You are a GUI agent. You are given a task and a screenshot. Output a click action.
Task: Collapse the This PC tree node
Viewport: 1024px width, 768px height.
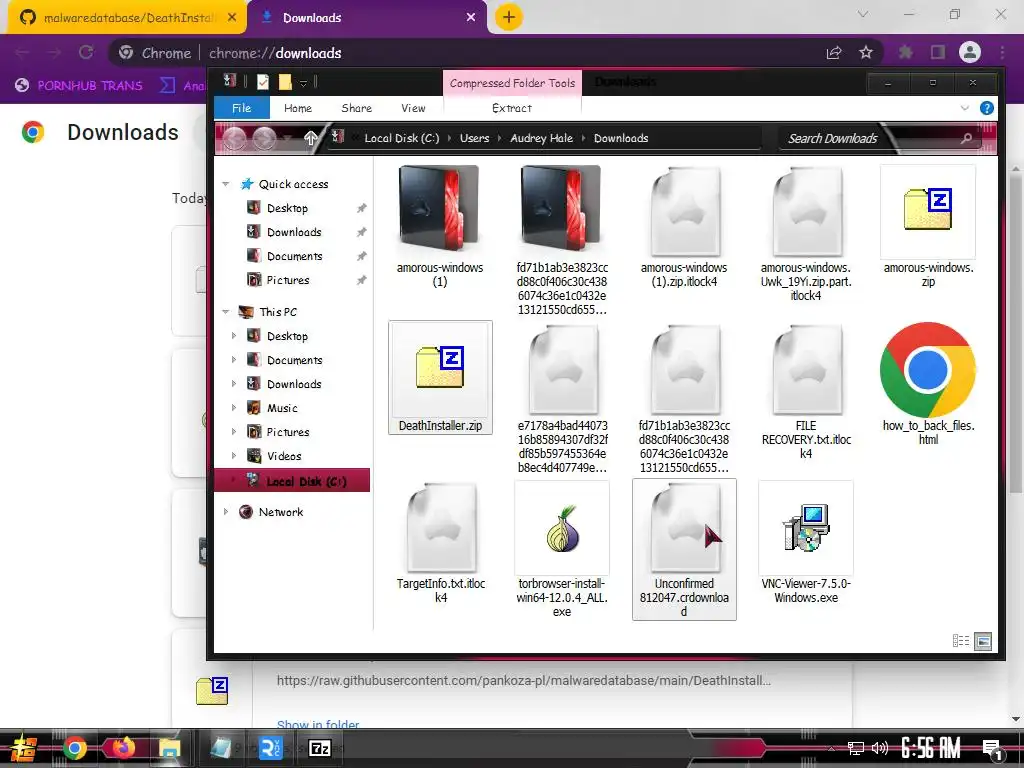(x=226, y=312)
